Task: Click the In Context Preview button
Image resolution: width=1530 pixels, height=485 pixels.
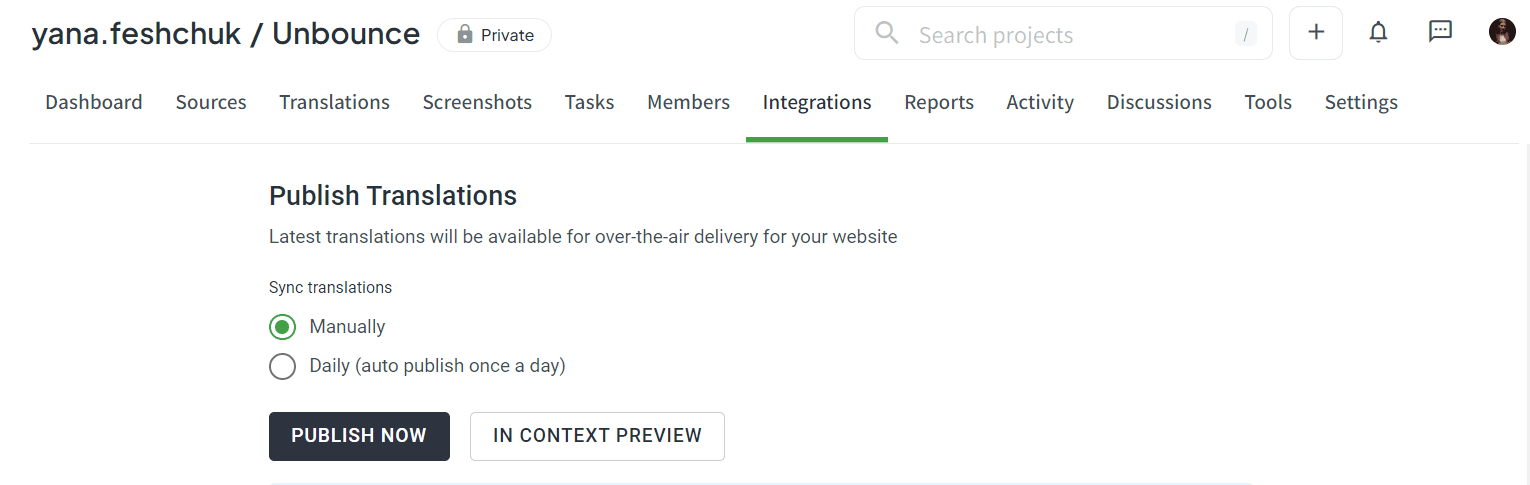Action: point(597,436)
